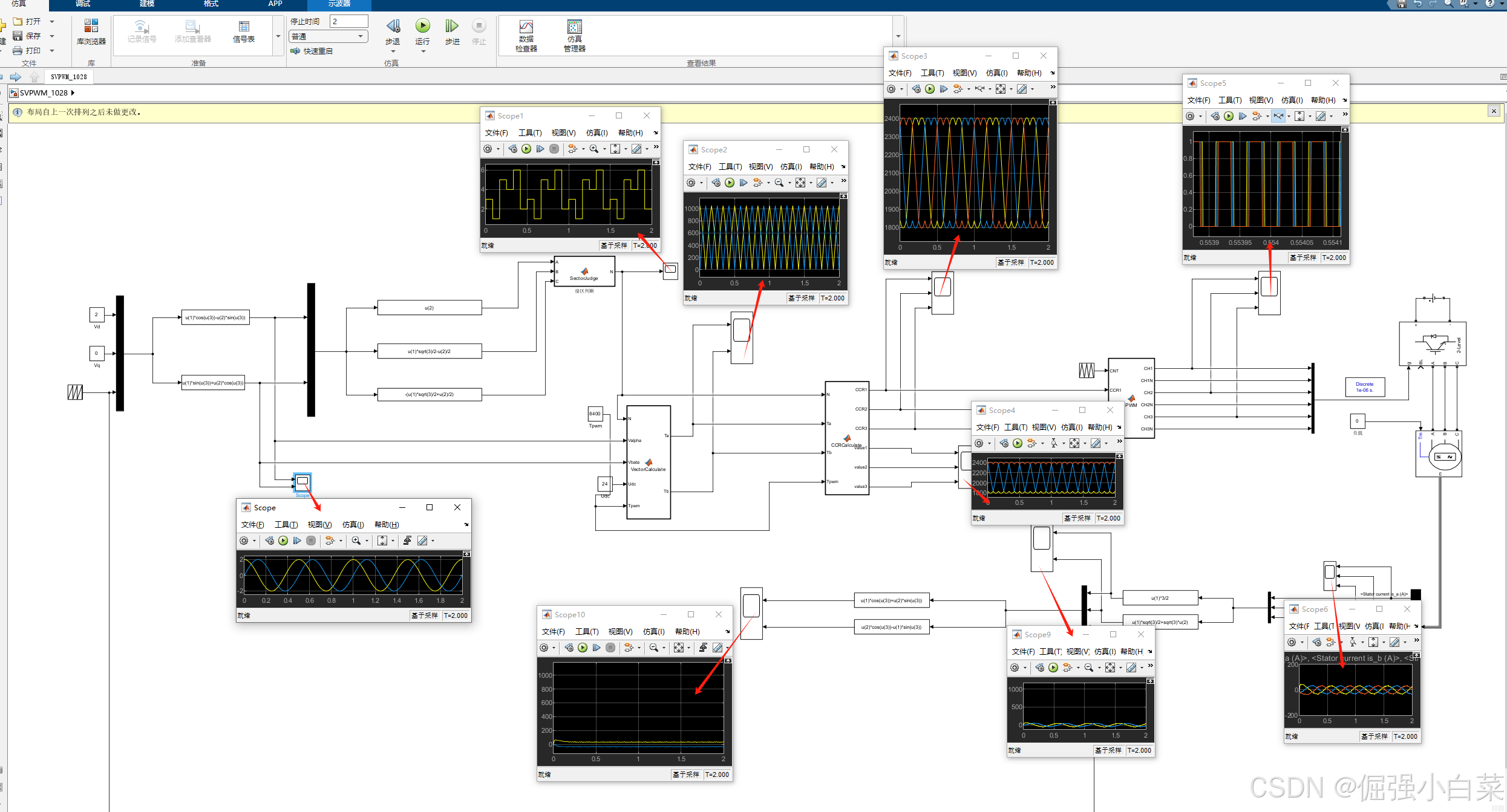Click the green 运行 (Run) button in ribbon
Image resolution: width=1507 pixels, height=812 pixels.
pyautogui.click(x=422, y=26)
